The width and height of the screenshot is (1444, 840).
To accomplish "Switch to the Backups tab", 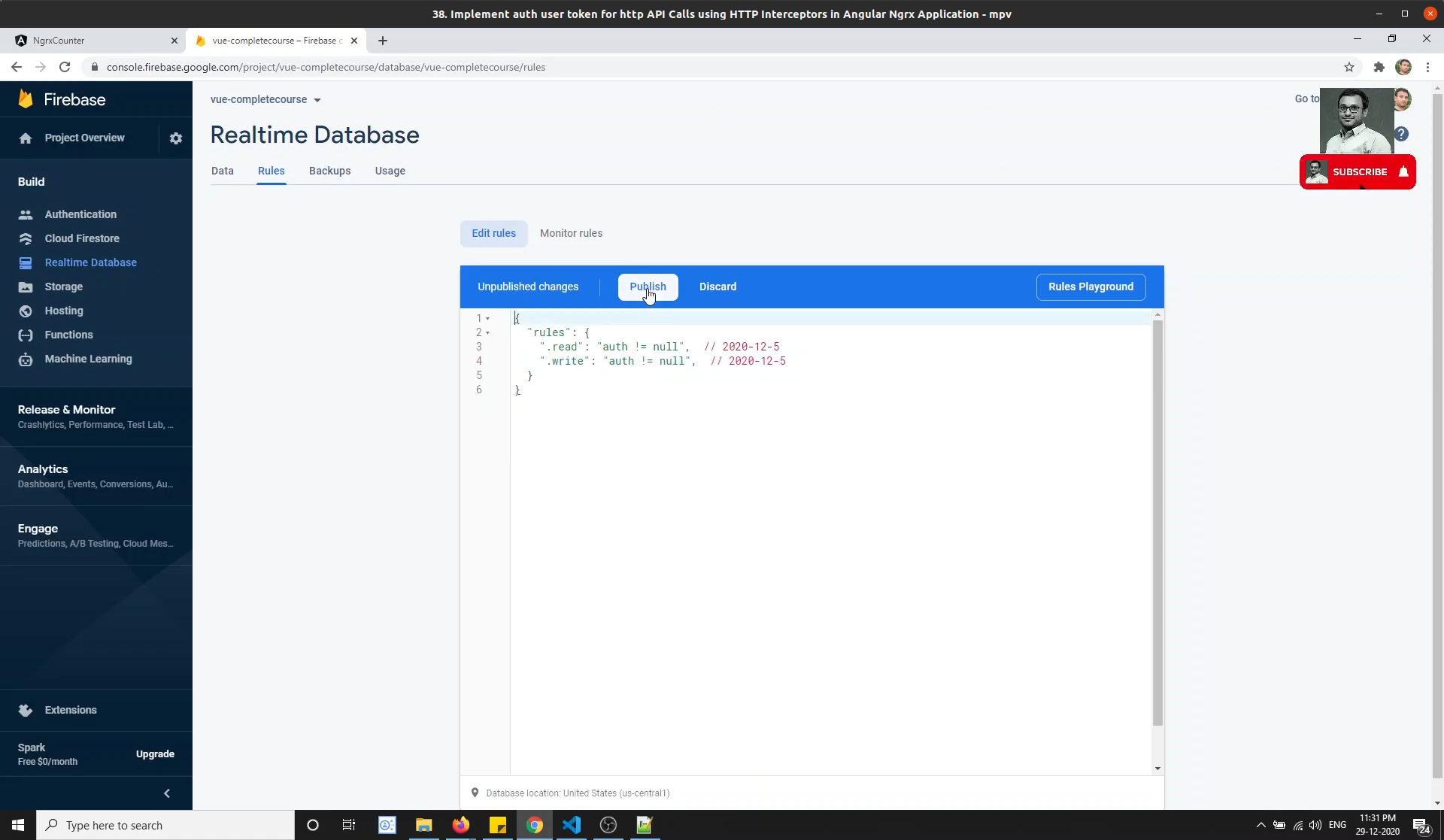I will pos(329,171).
